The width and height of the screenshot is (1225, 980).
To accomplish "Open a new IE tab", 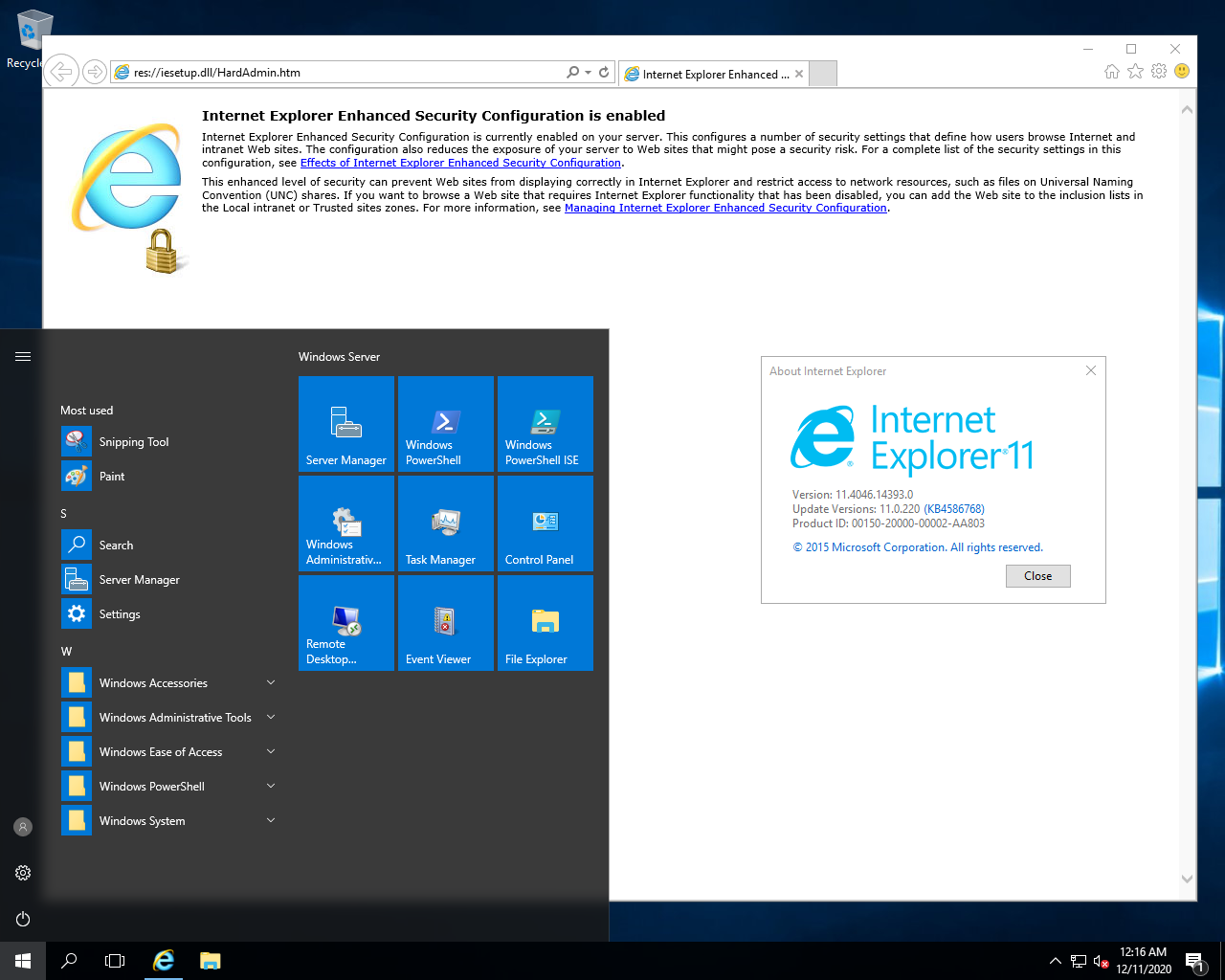I will pyautogui.click(x=823, y=74).
